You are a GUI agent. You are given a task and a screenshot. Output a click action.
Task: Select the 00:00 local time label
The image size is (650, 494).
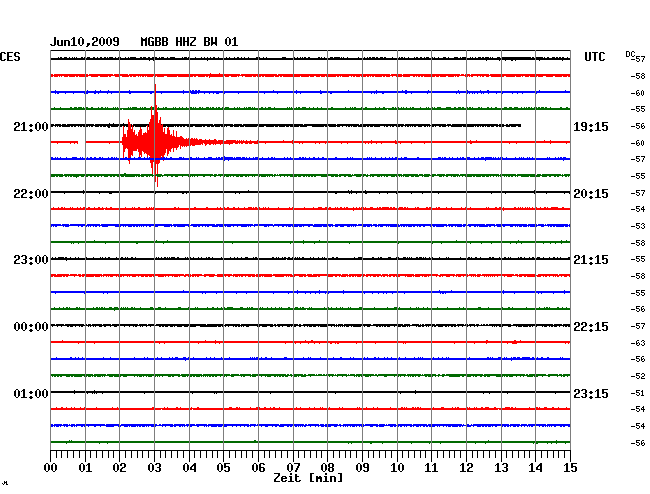[x=31, y=327]
